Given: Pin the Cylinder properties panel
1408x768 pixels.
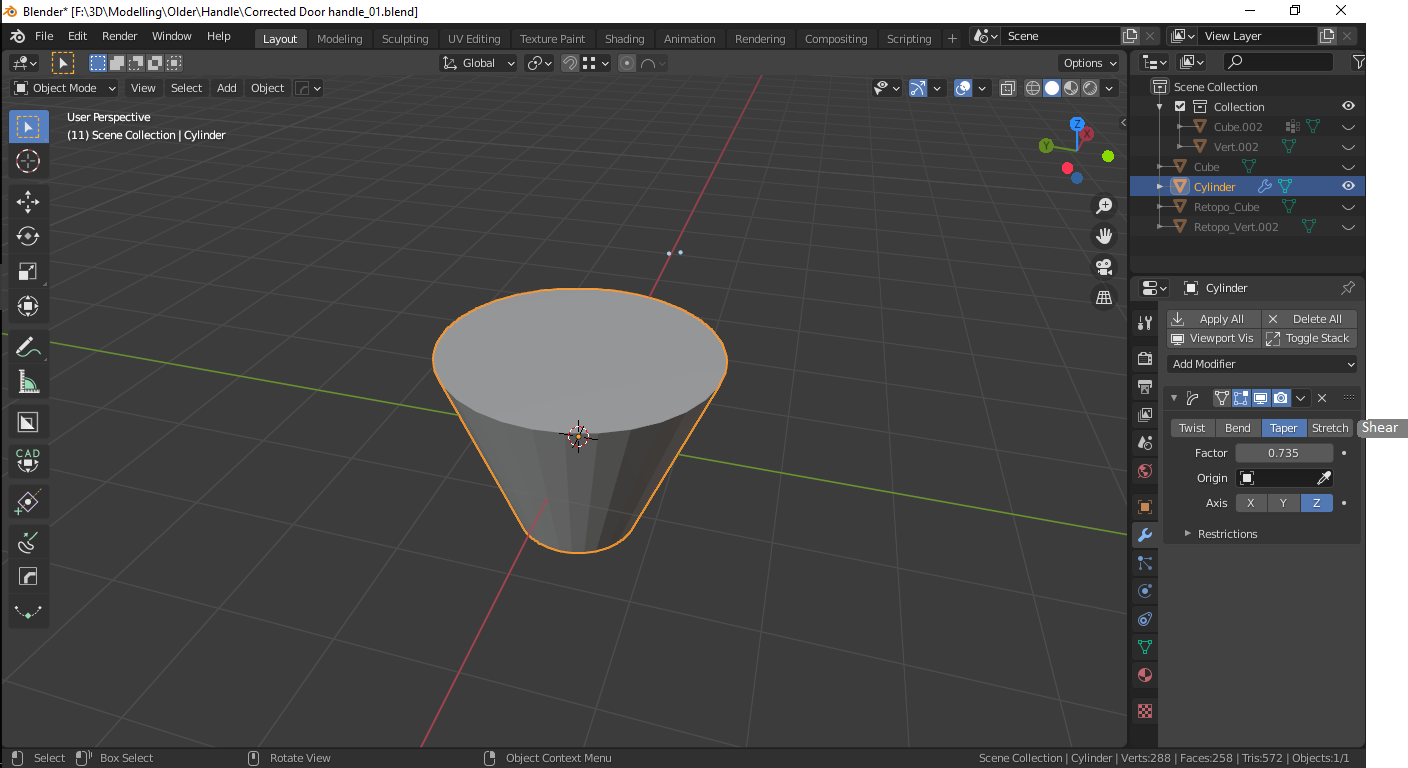Looking at the screenshot, I should pos(1348,288).
